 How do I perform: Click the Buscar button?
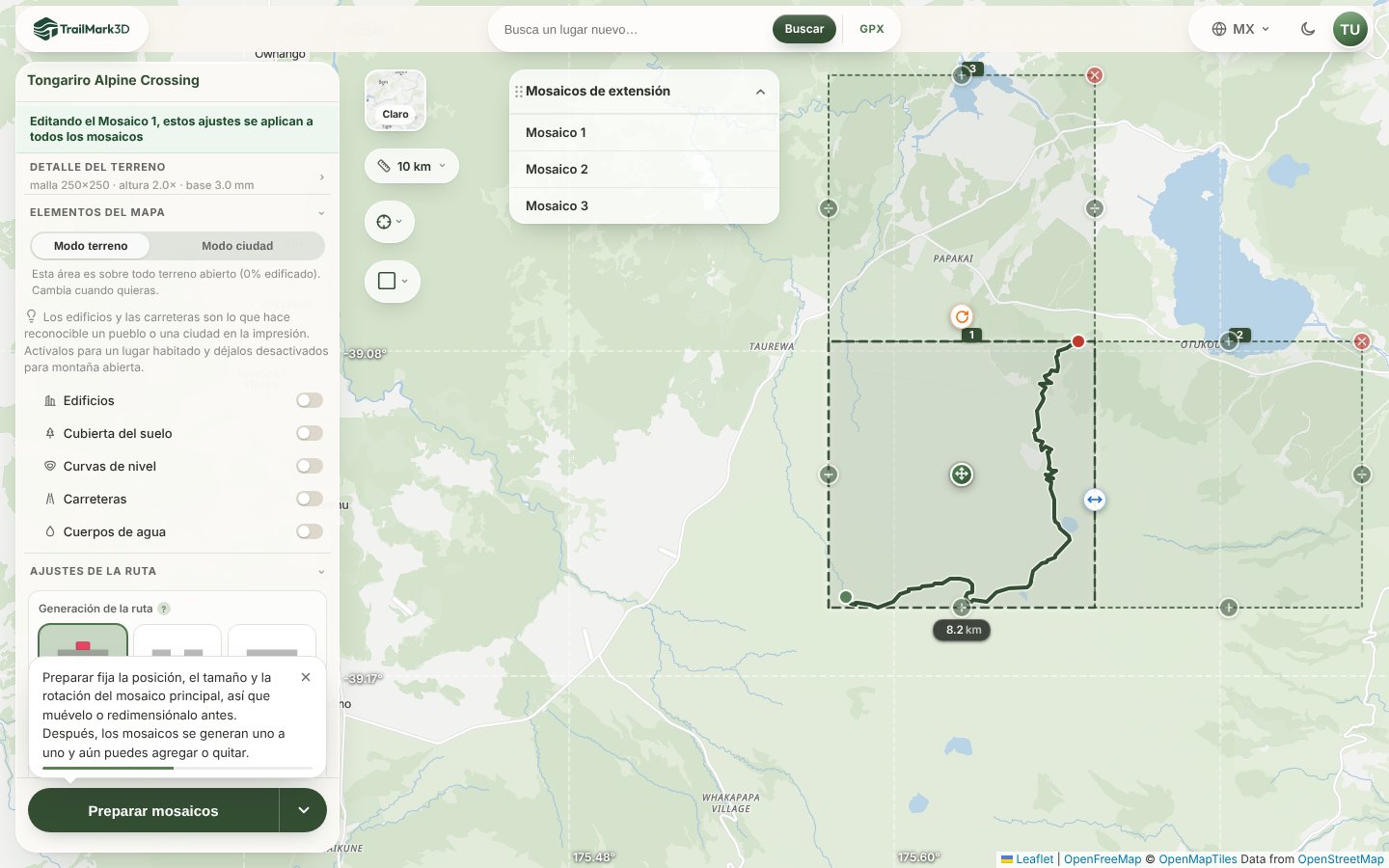[803, 29]
